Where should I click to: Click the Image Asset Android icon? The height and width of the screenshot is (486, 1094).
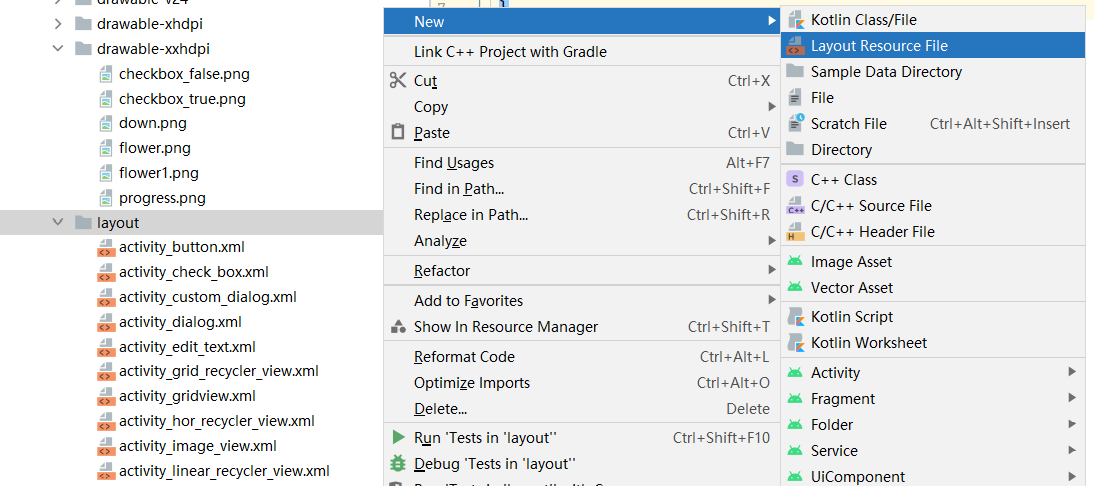tap(795, 262)
